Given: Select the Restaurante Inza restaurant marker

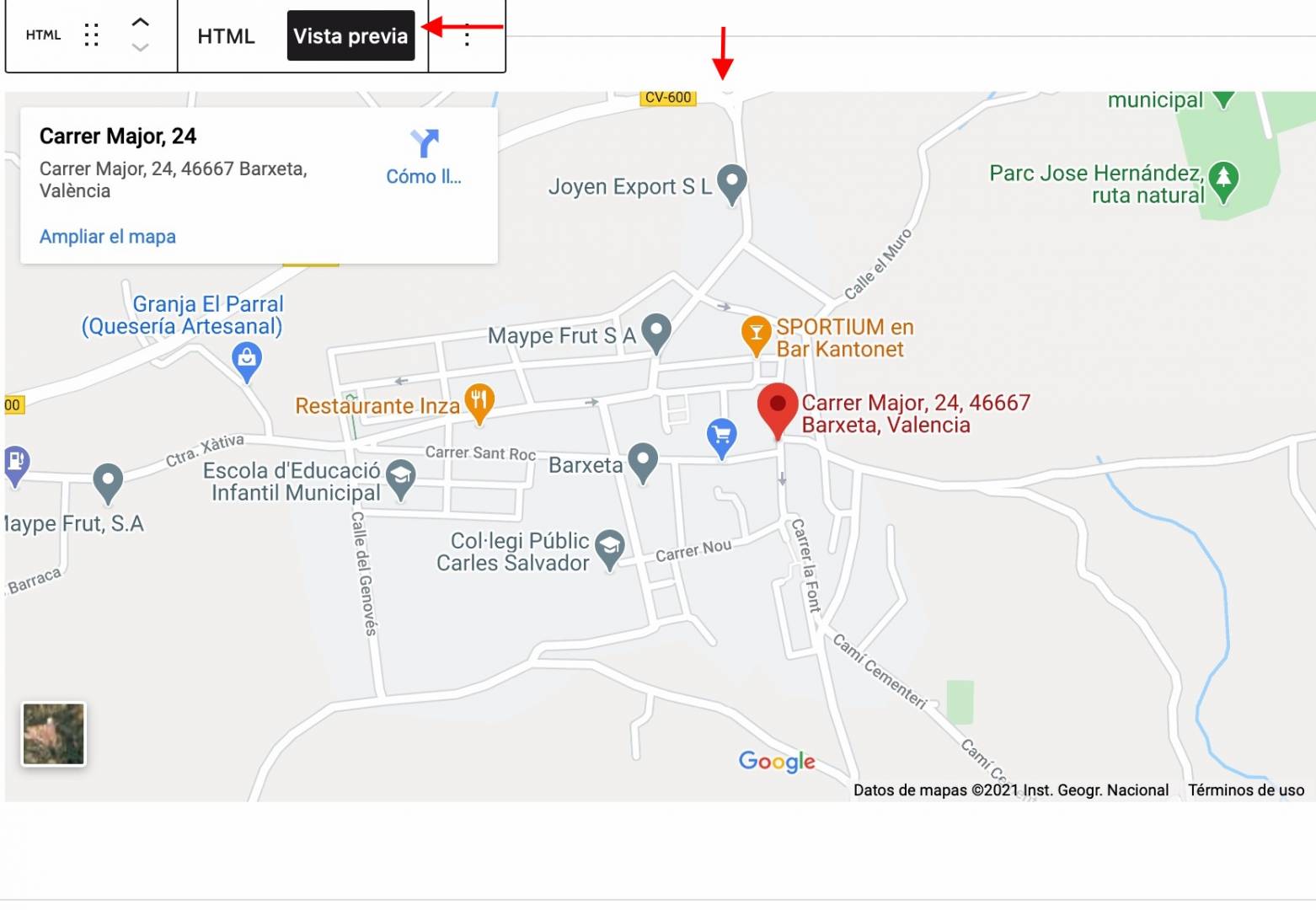Looking at the screenshot, I should tap(479, 404).
